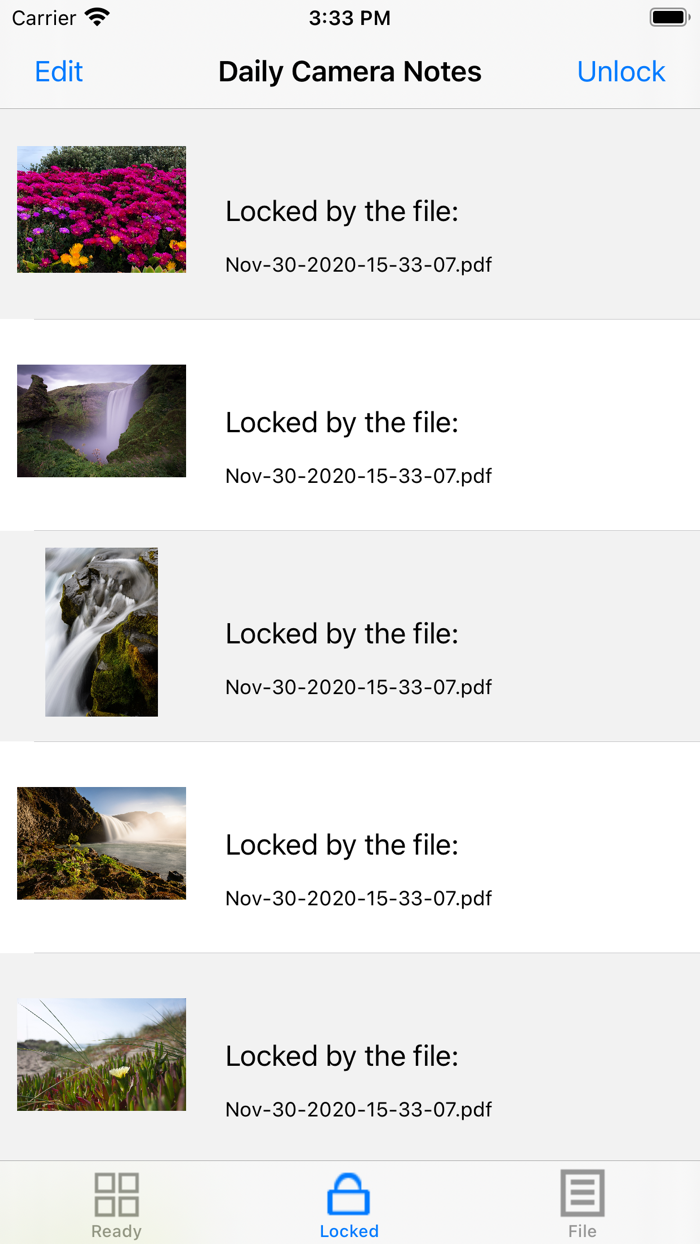Select first row's Locked by the file text

pyautogui.click(x=341, y=211)
